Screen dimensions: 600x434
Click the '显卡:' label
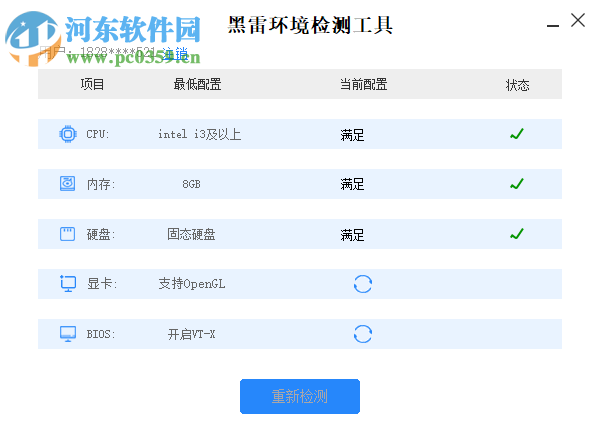pos(102,284)
